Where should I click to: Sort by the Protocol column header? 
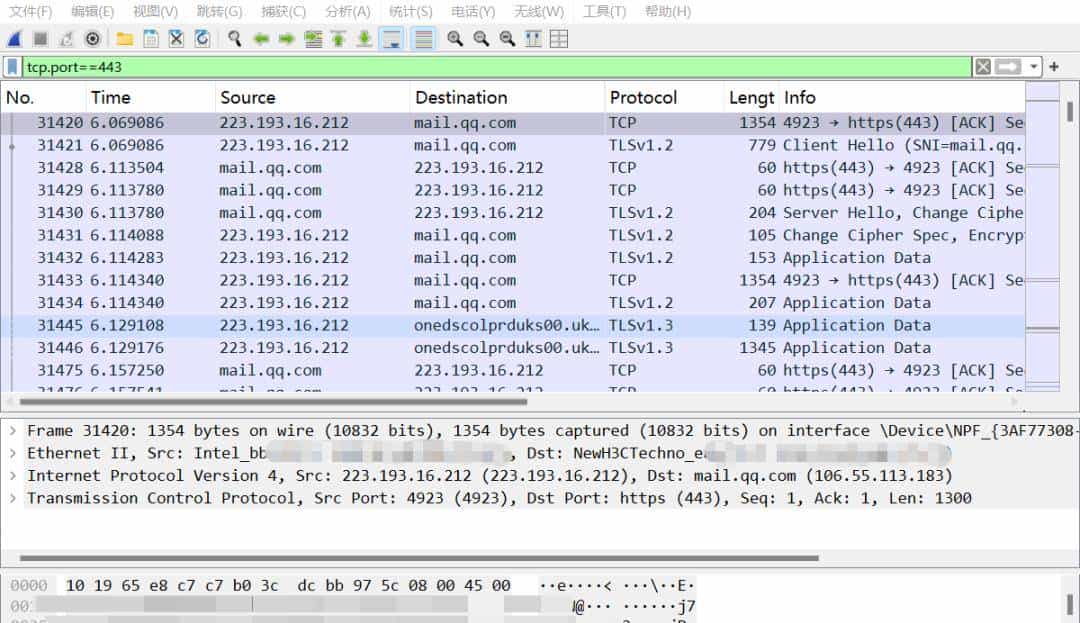[x=665, y=98]
